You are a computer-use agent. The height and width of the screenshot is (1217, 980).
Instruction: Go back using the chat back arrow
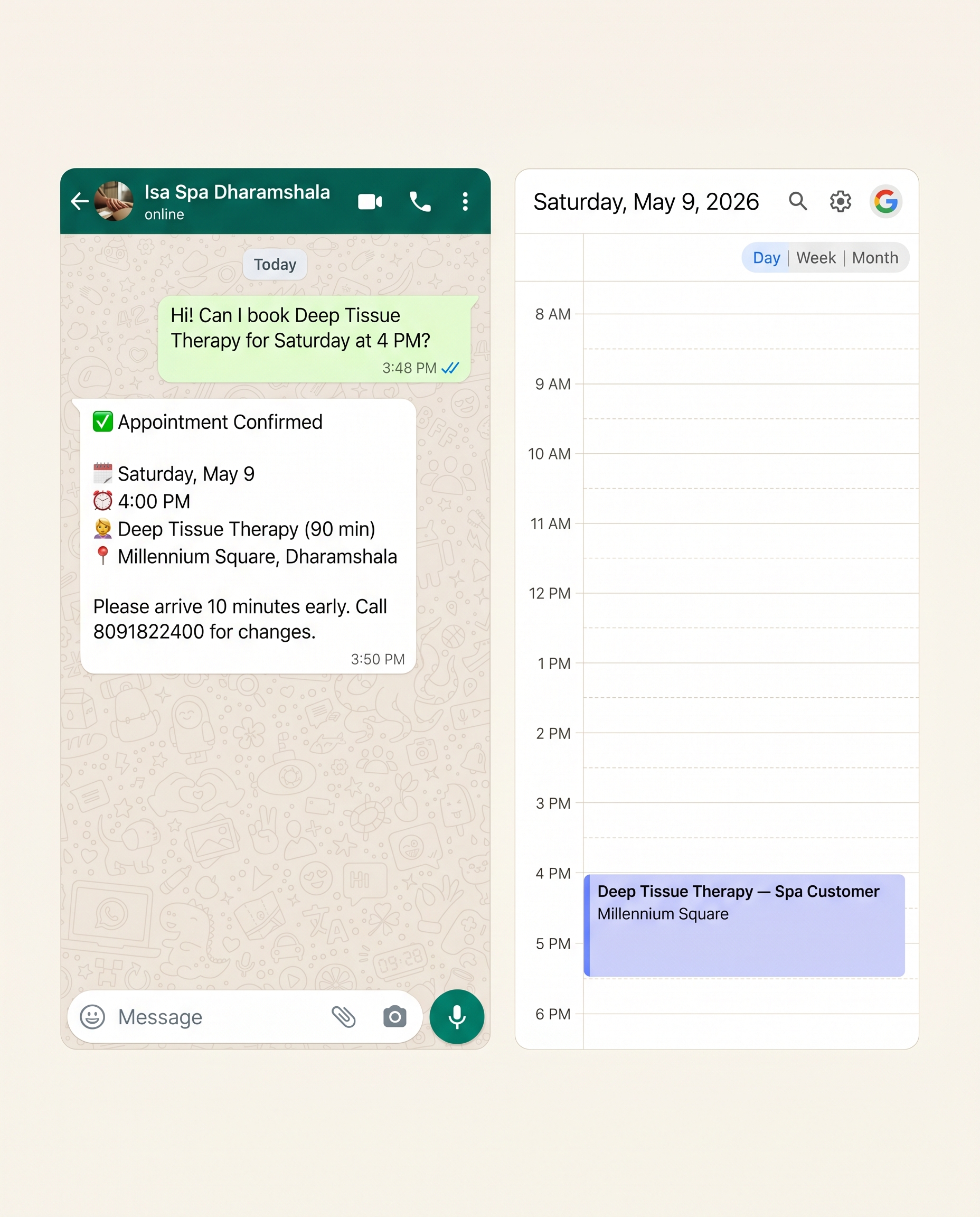pyautogui.click(x=80, y=201)
